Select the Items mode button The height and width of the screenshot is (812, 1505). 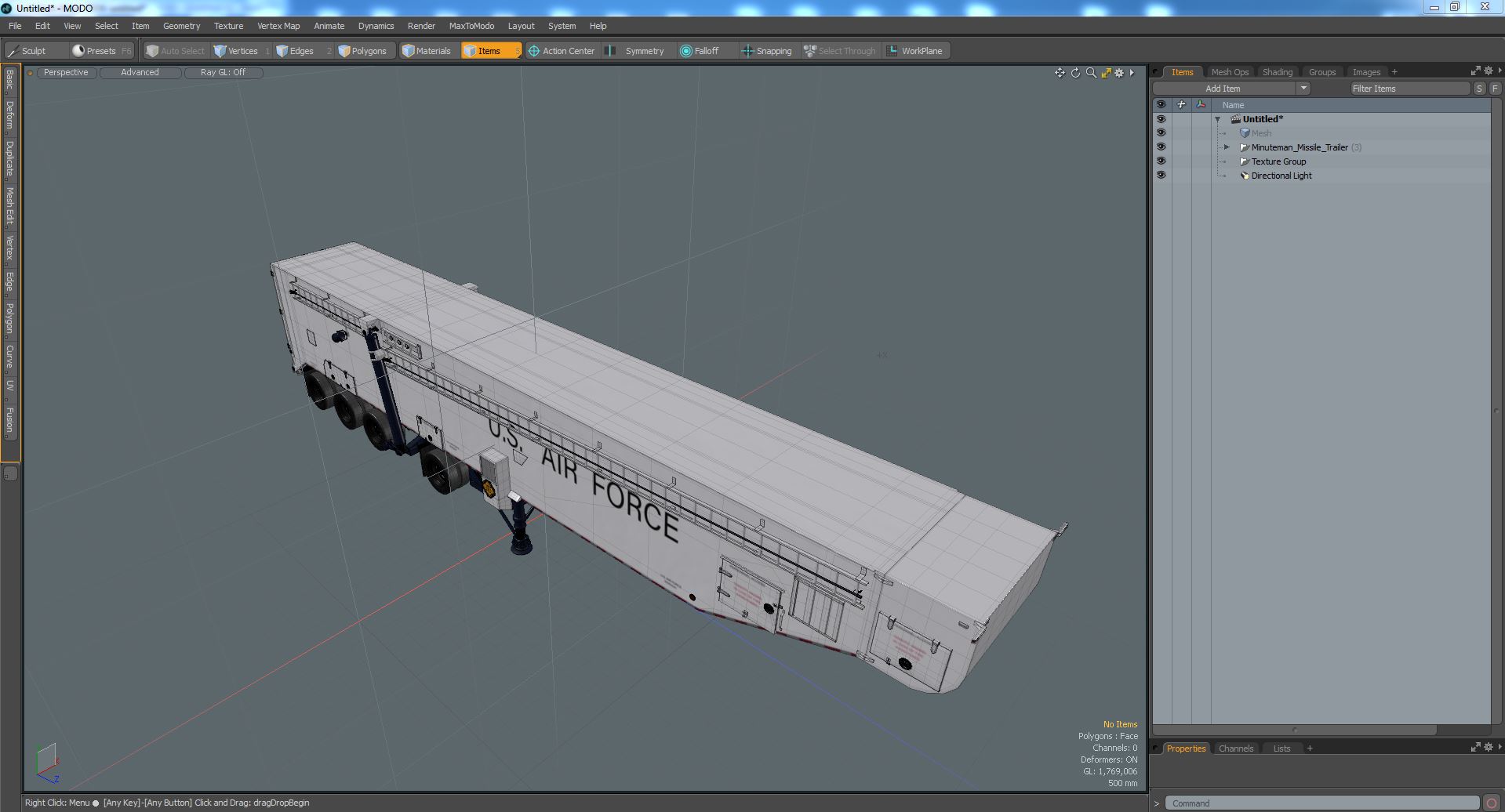point(490,51)
